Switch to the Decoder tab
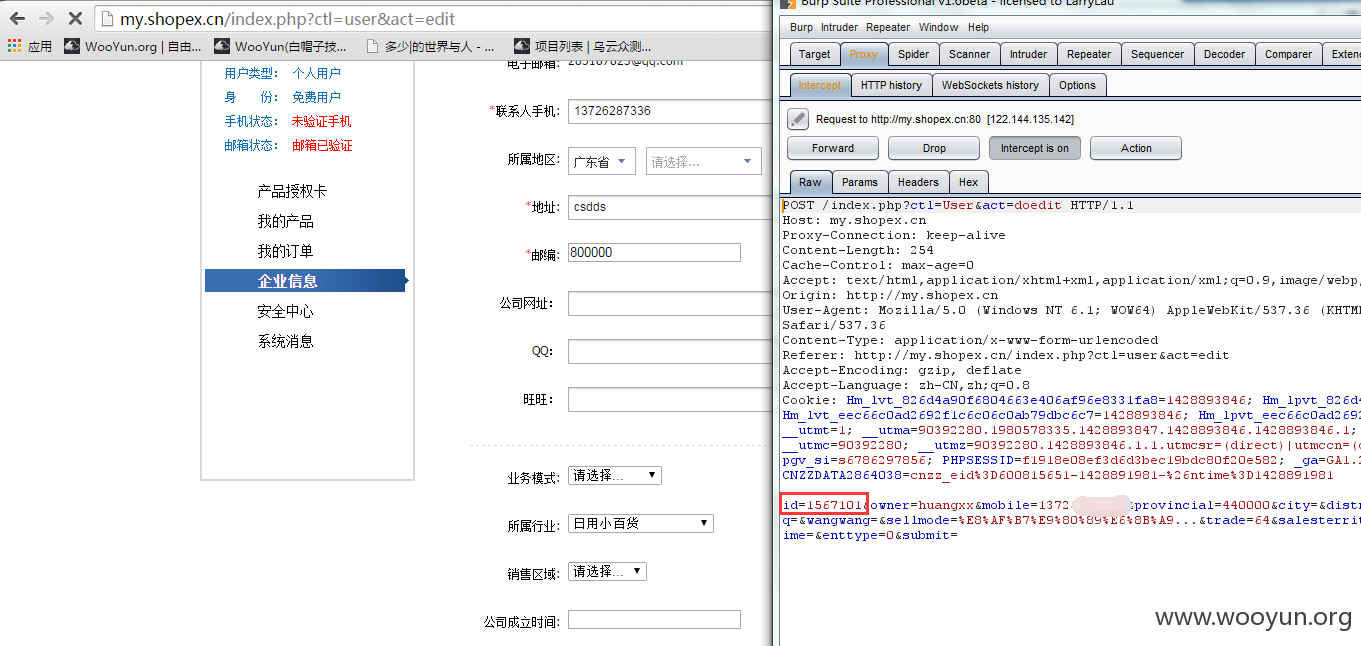 (x=1224, y=54)
